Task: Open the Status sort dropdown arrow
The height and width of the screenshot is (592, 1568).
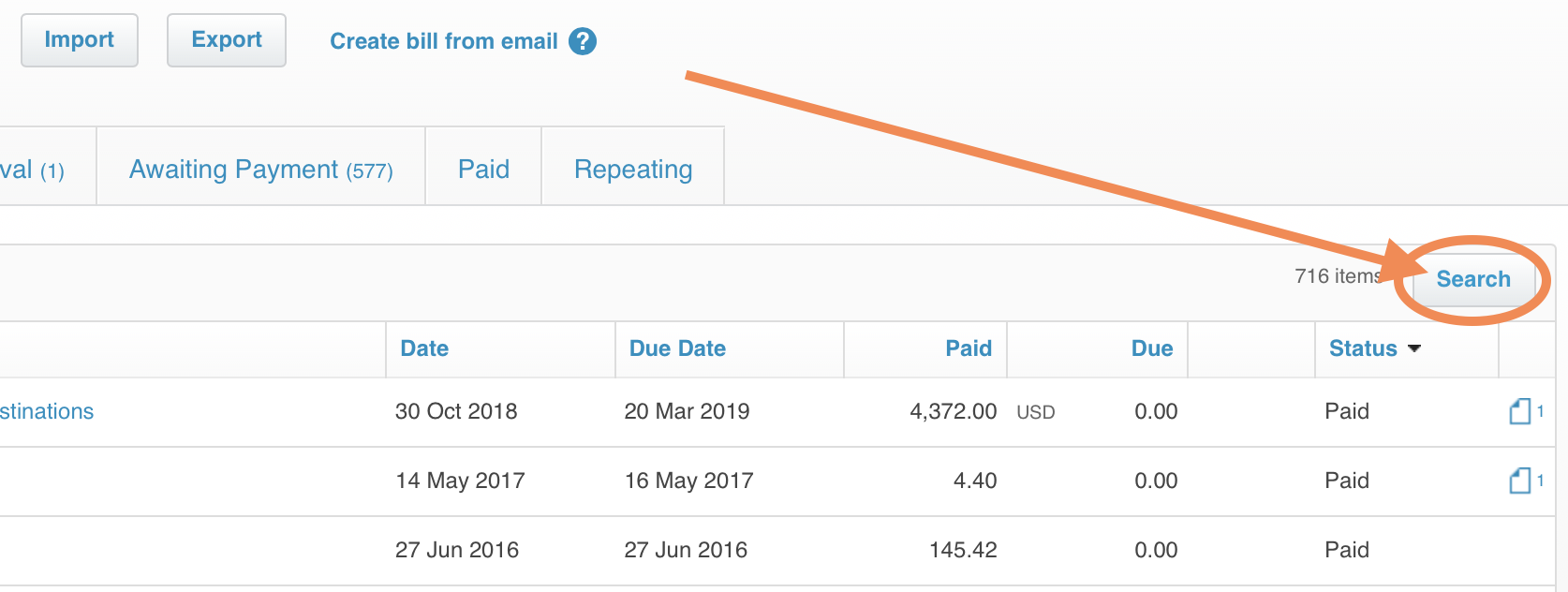Action: point(1415,348)
